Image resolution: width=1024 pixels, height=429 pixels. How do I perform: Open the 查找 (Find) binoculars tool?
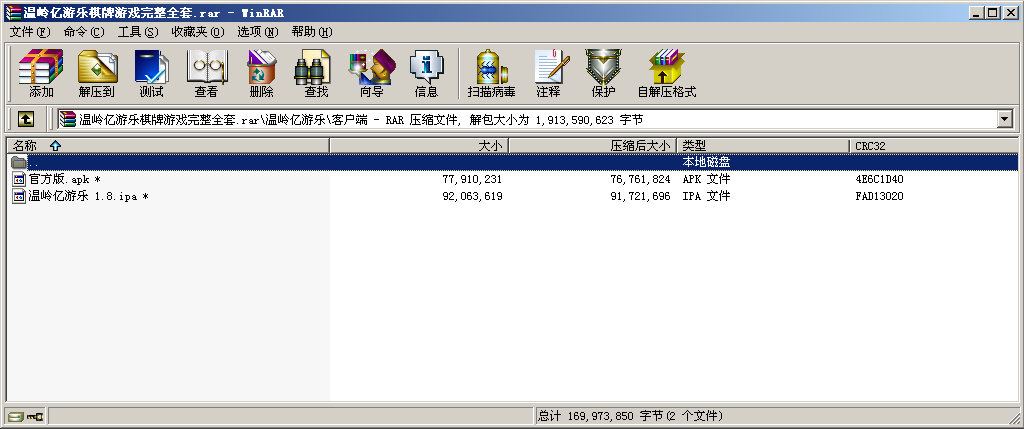316,73
